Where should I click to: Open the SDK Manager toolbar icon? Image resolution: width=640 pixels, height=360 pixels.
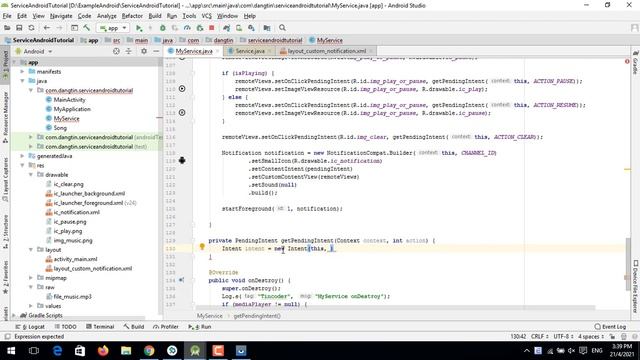[251, 28]
